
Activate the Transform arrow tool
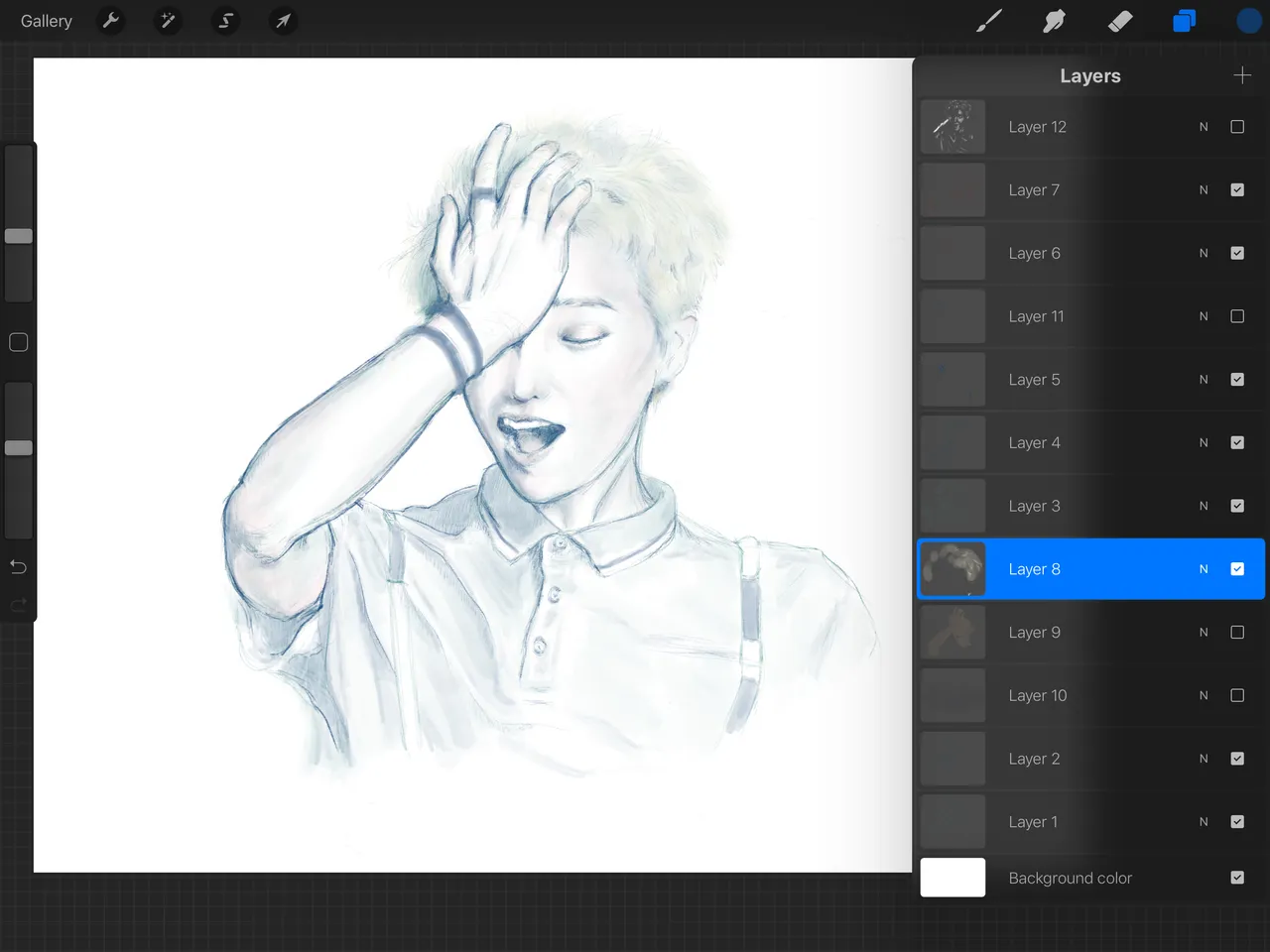coord(284,21)
